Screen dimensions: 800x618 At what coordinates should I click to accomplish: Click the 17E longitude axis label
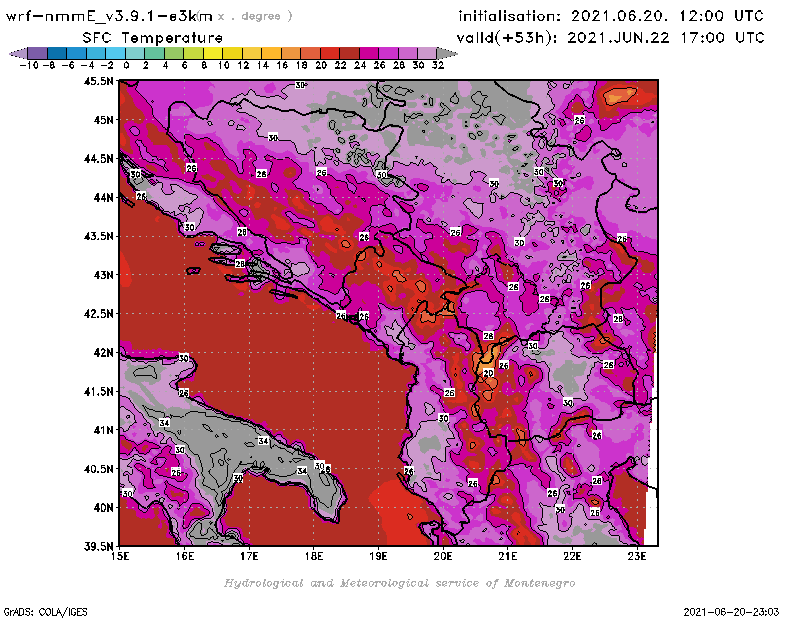[x=249, y=556]
